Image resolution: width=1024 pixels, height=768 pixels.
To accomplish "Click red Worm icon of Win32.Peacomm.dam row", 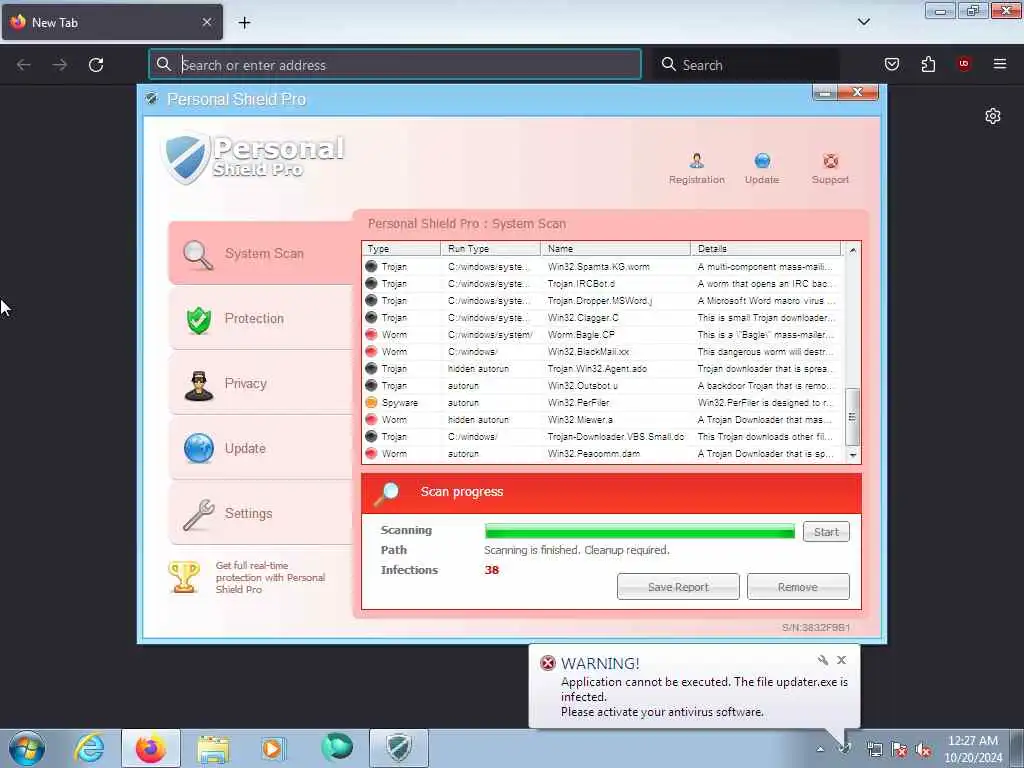I will (x=371, y=453).
